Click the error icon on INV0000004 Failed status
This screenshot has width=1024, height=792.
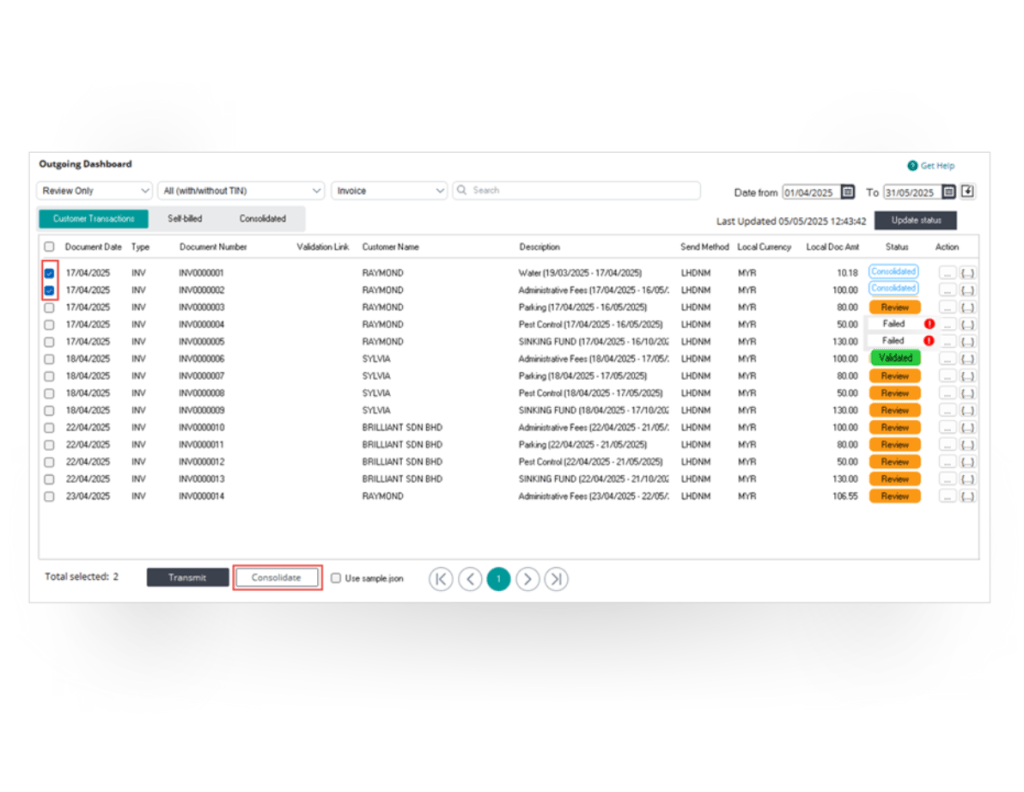tap(929, 324)
